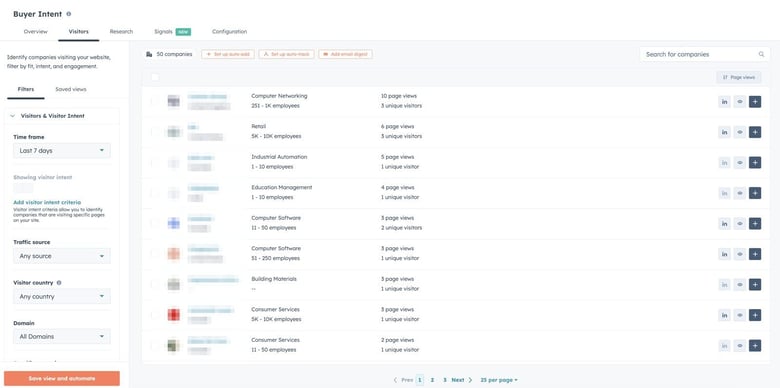
Task: Open the Domain All Domains dropdown
Action: tap(62, 337)
